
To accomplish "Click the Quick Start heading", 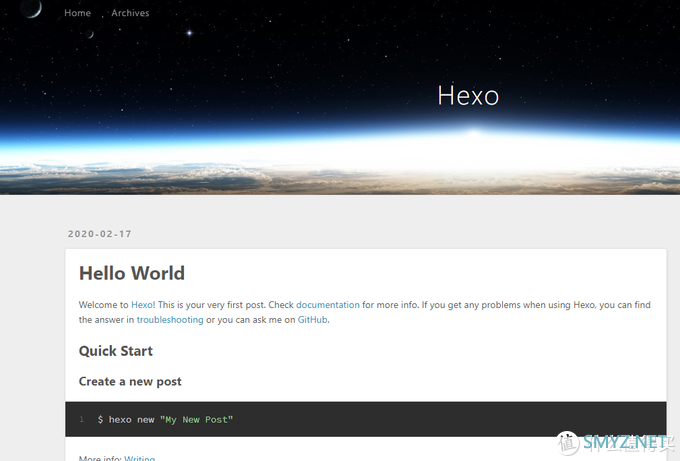I will [x=116, y=351].
